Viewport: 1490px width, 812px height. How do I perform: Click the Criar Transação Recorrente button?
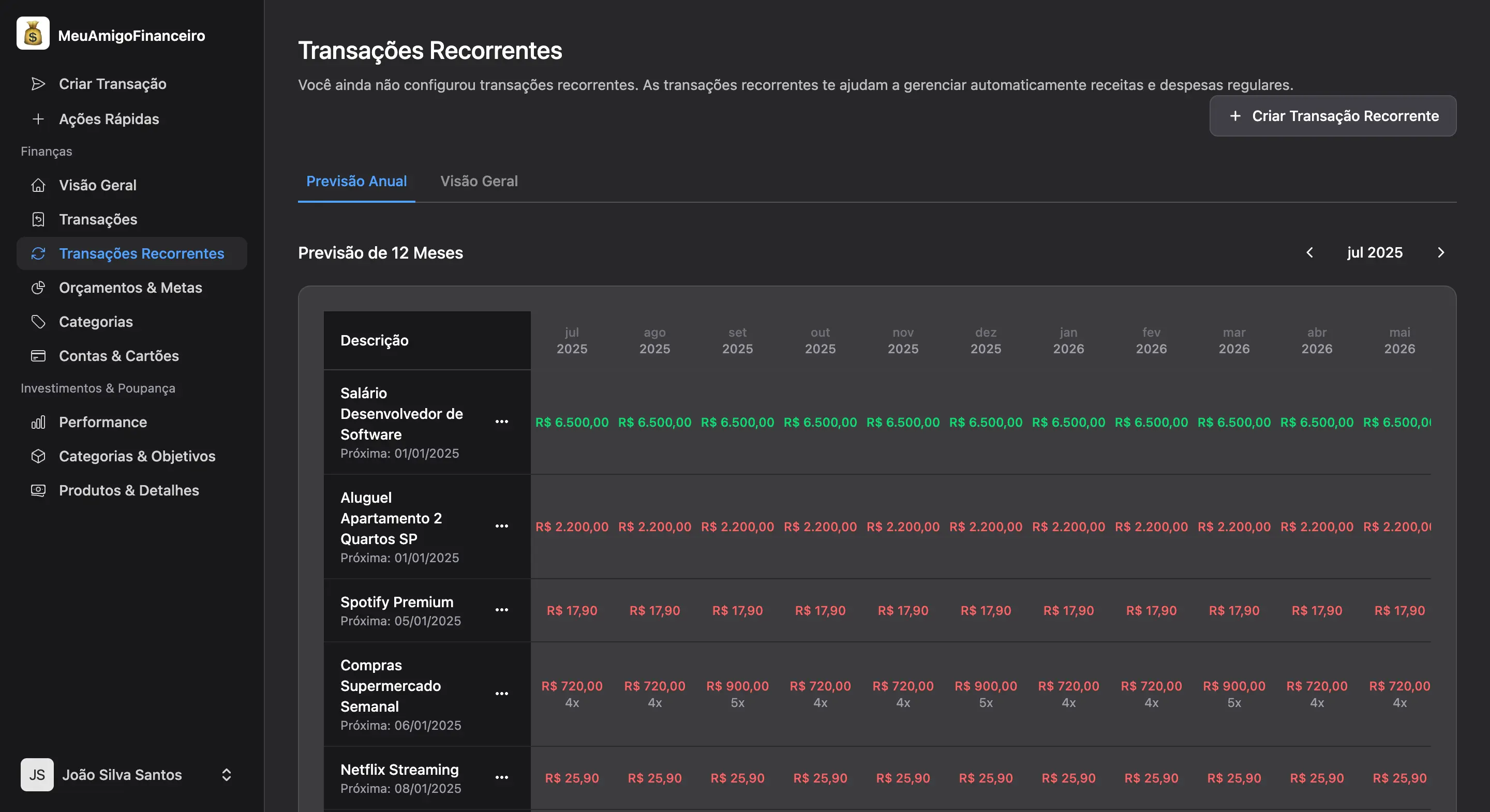[x=1332, y=116]
